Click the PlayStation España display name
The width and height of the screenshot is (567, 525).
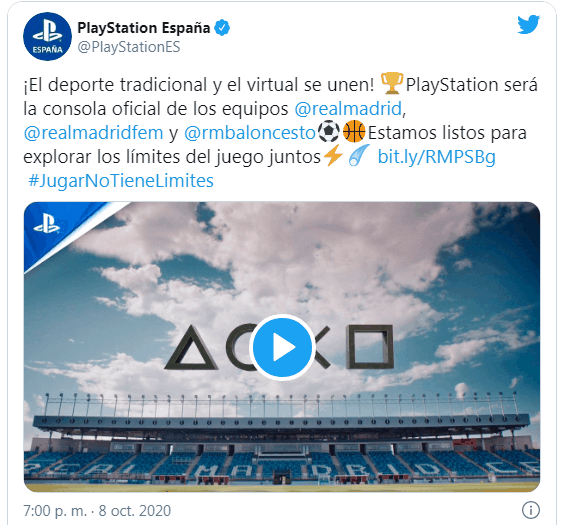(144, 28)
